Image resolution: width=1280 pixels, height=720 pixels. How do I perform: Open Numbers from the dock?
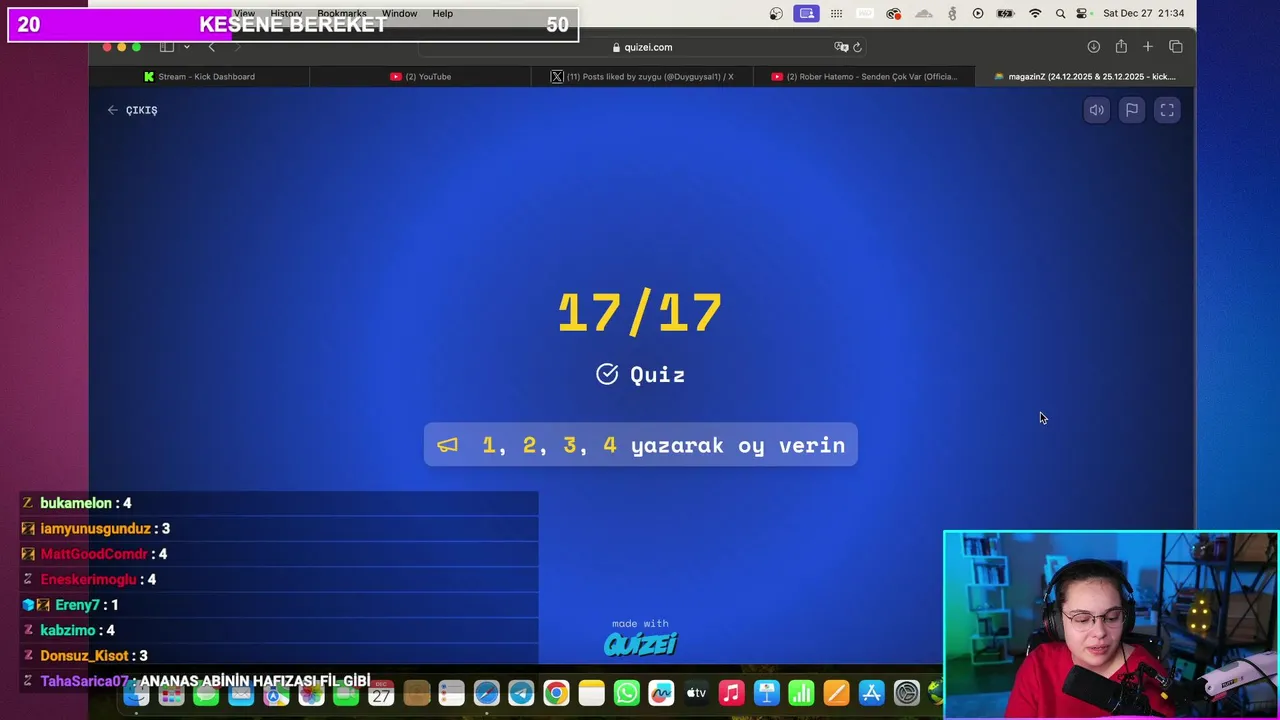click(x=801, y=693)
